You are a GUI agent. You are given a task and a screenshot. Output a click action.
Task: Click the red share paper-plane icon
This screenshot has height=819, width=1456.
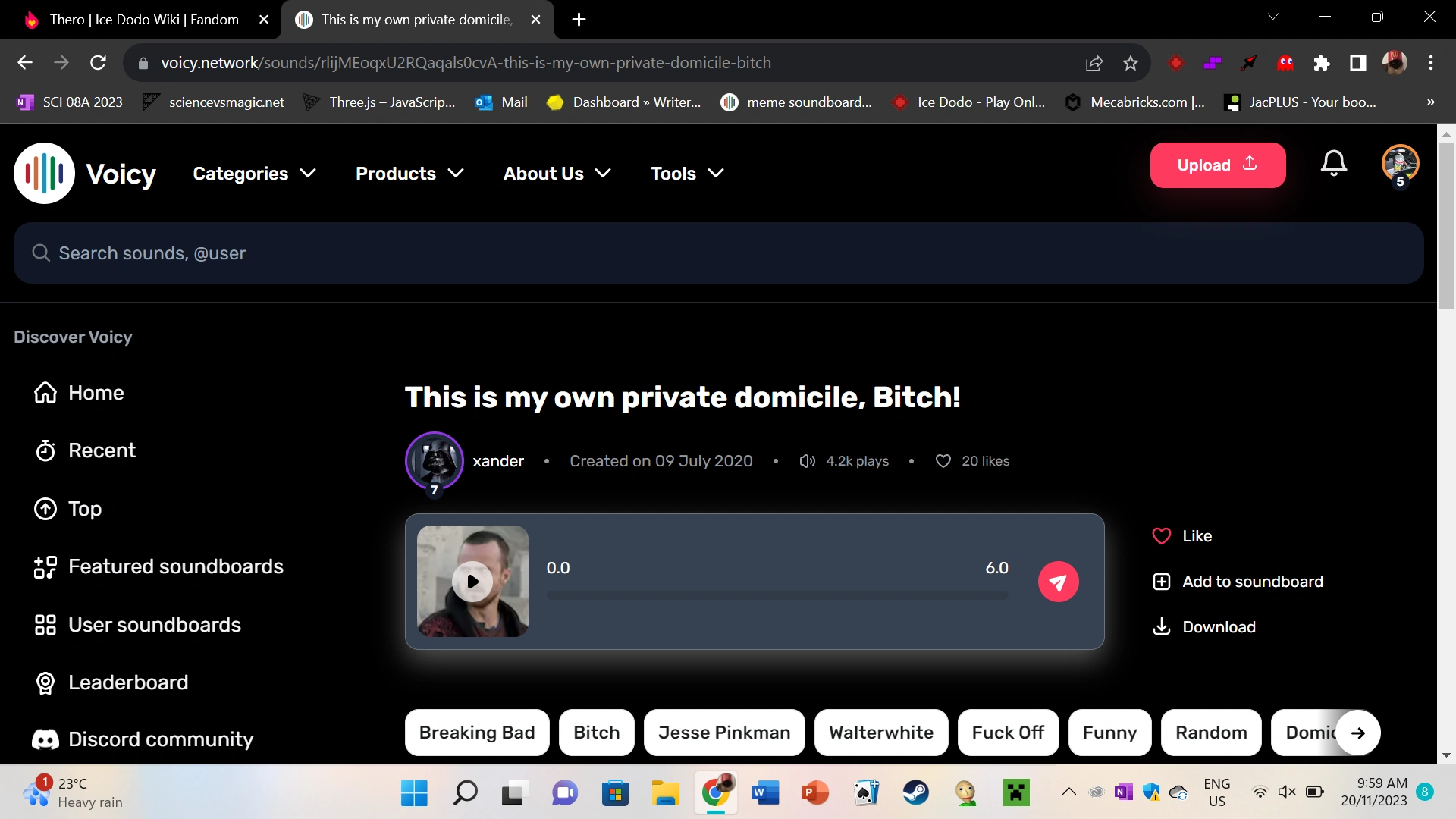tap(1058, 582)
